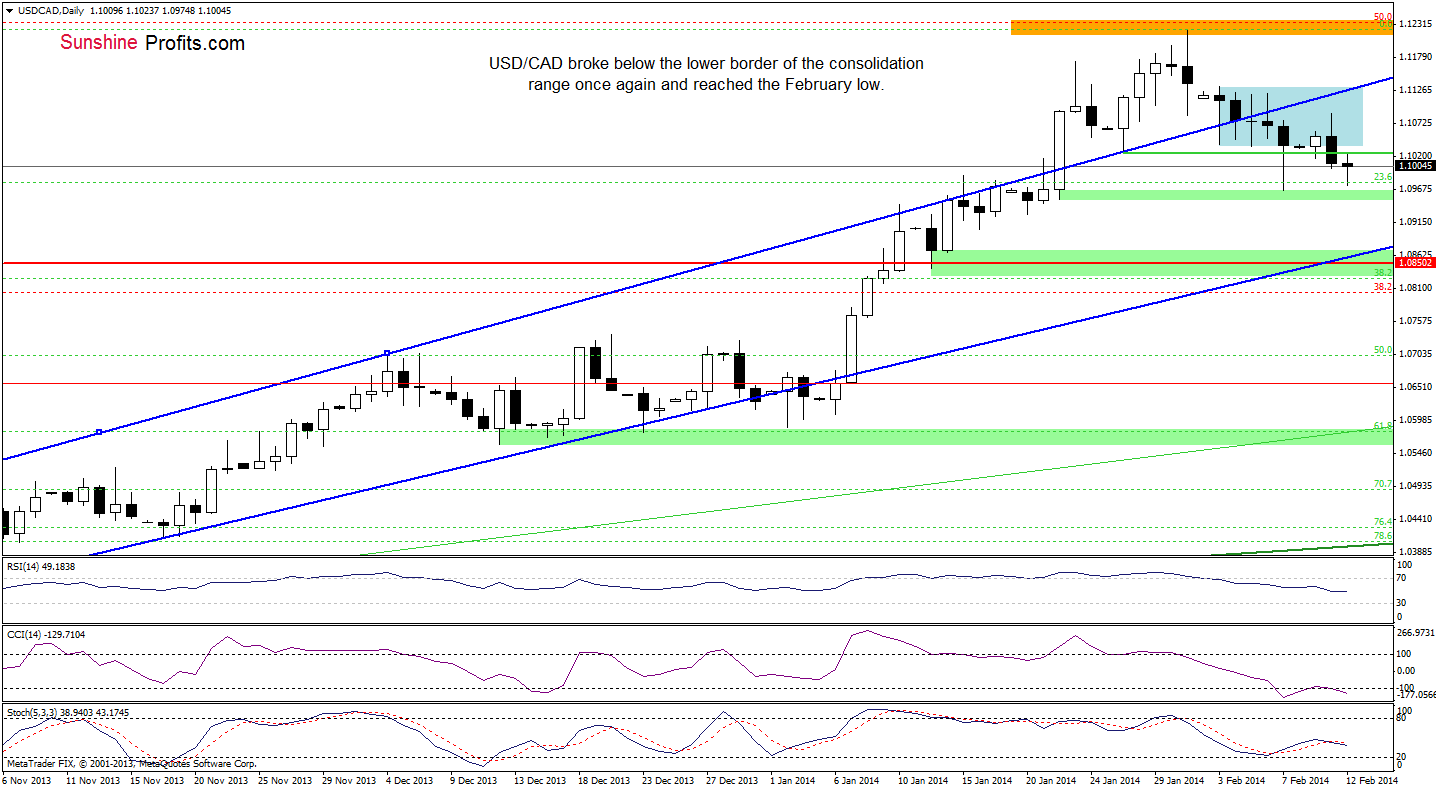Viewport: 1436px width, 789px height.
Task: Click the 3 Feb 2014 date label
Action: 1243,779
